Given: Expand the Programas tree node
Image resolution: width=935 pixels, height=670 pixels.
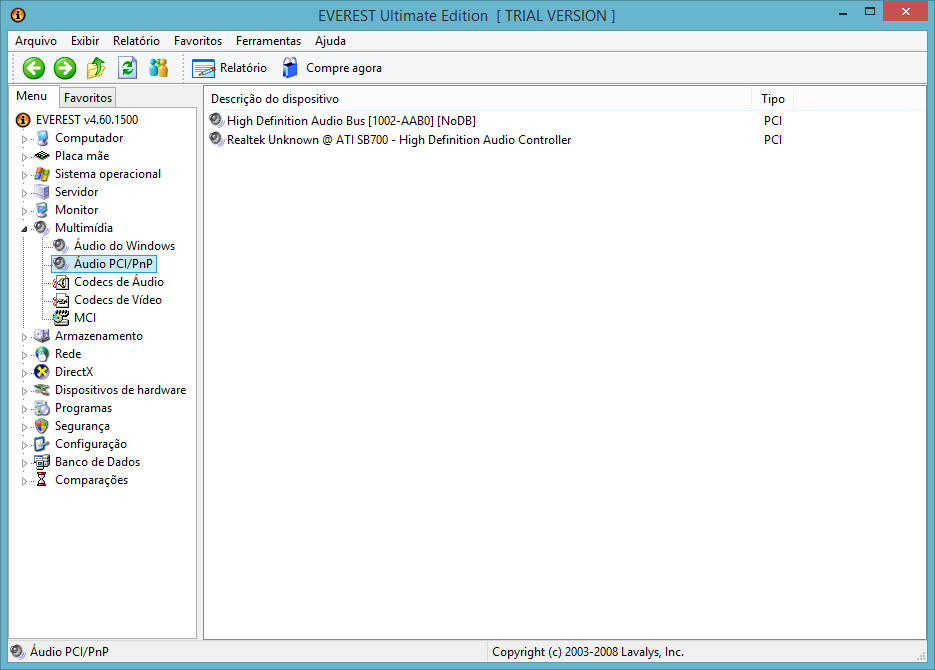Looking at the screenshot, I should point(24,409).
